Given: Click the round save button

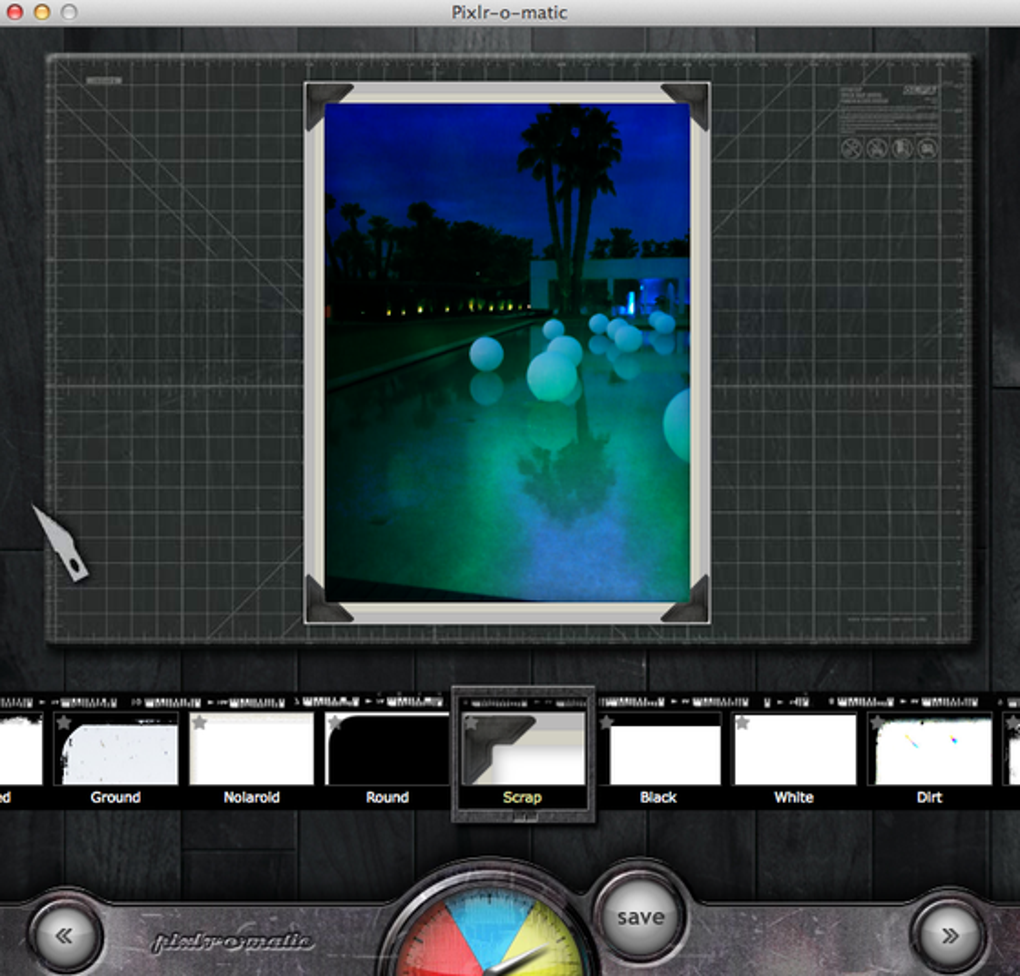Looking at the screenshot, I should (641, 917).
